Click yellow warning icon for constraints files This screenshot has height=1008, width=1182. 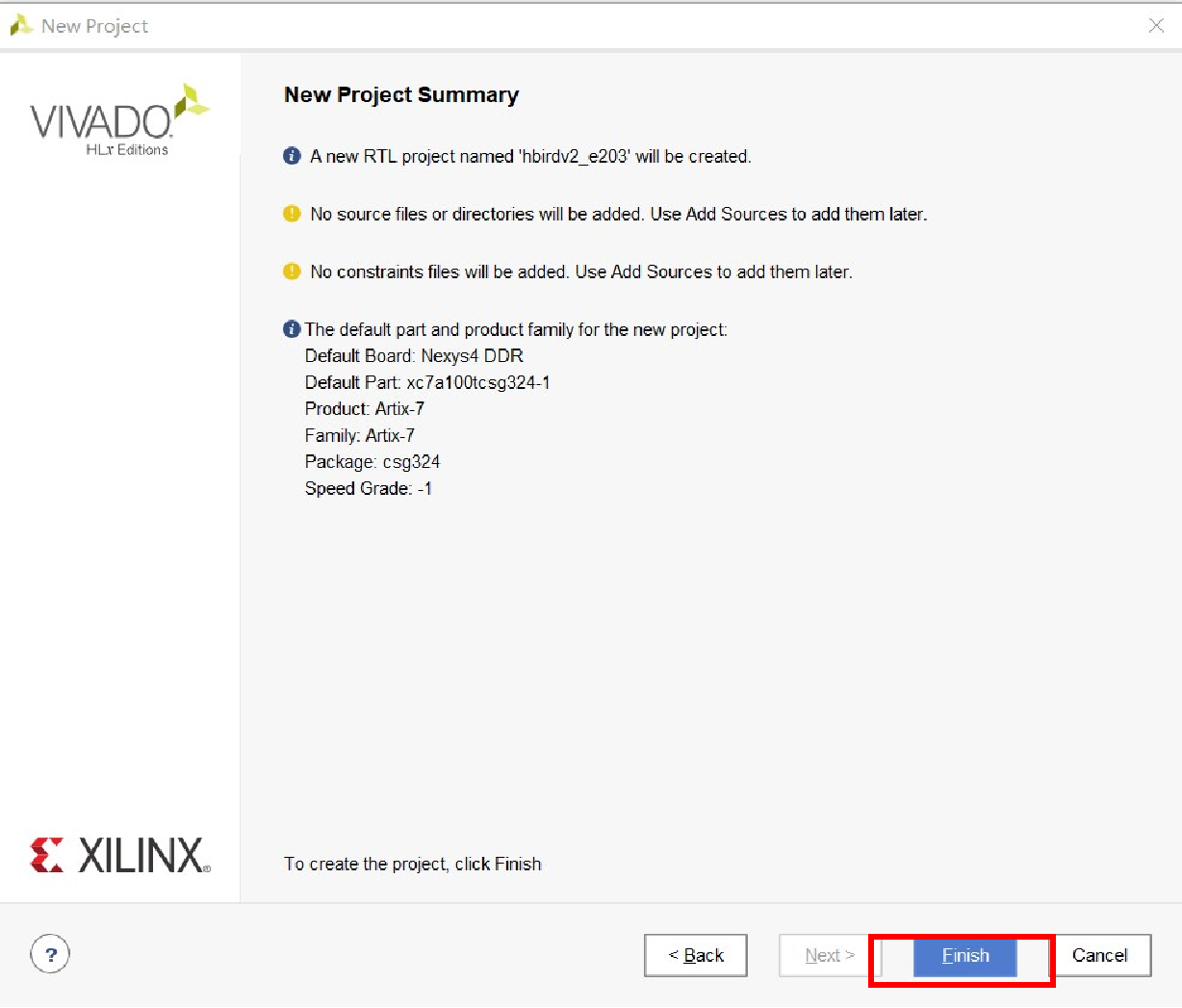tap(292, 271)
